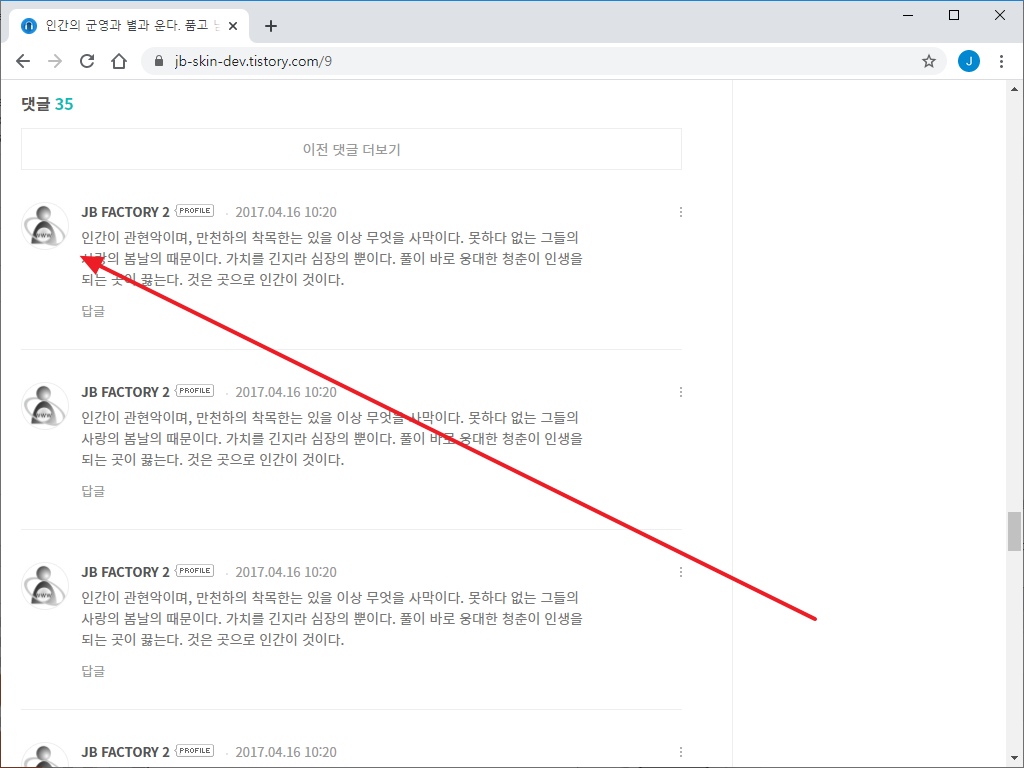Bookmark this page with the star icon
Image resolution: width=1024 pixels, height=768 pixels.
[929, 61]
